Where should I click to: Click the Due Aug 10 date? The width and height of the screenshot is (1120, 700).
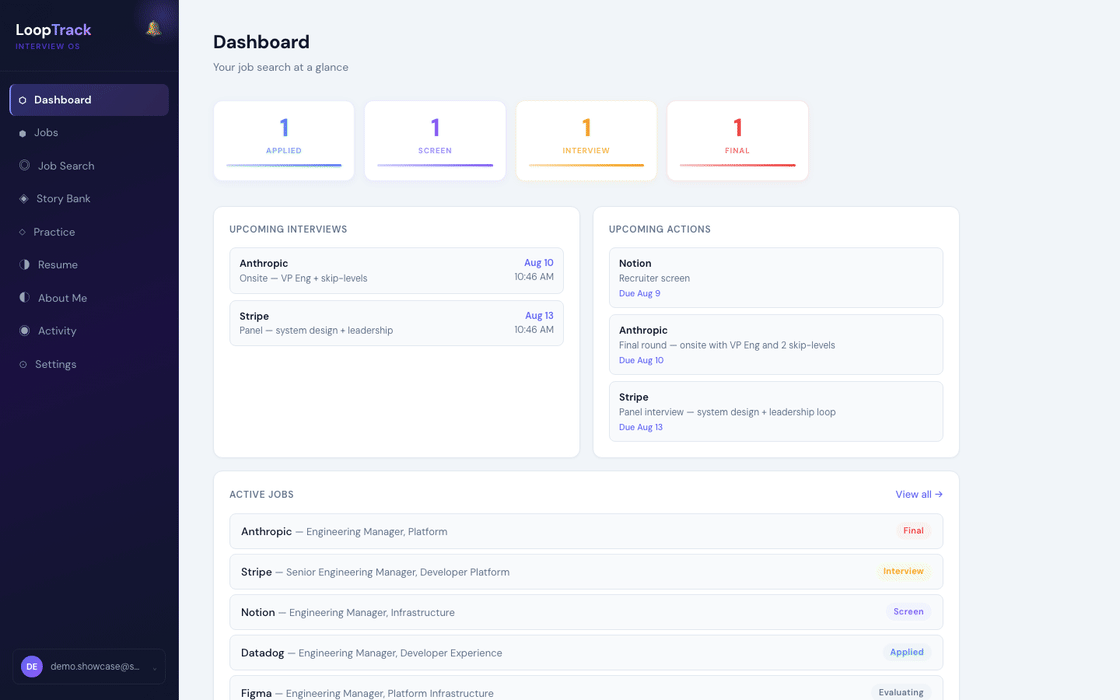coord(641,361)
